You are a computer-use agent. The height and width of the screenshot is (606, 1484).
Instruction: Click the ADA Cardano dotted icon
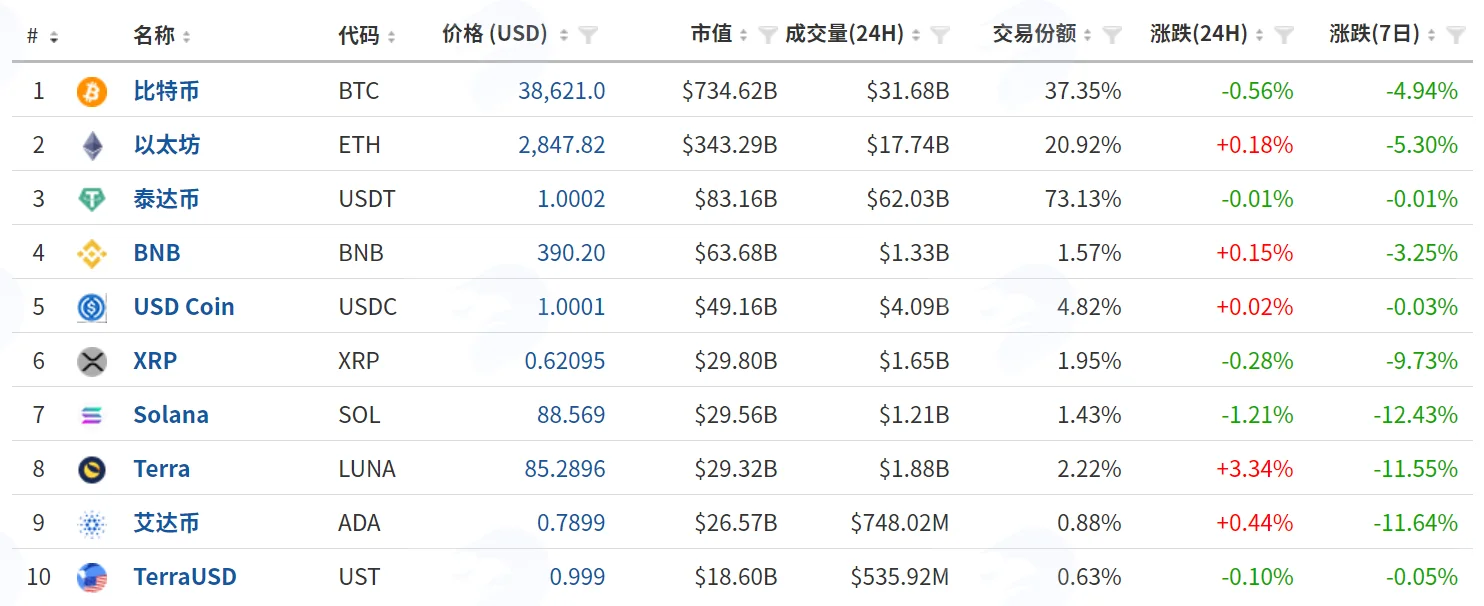(92, 524)
